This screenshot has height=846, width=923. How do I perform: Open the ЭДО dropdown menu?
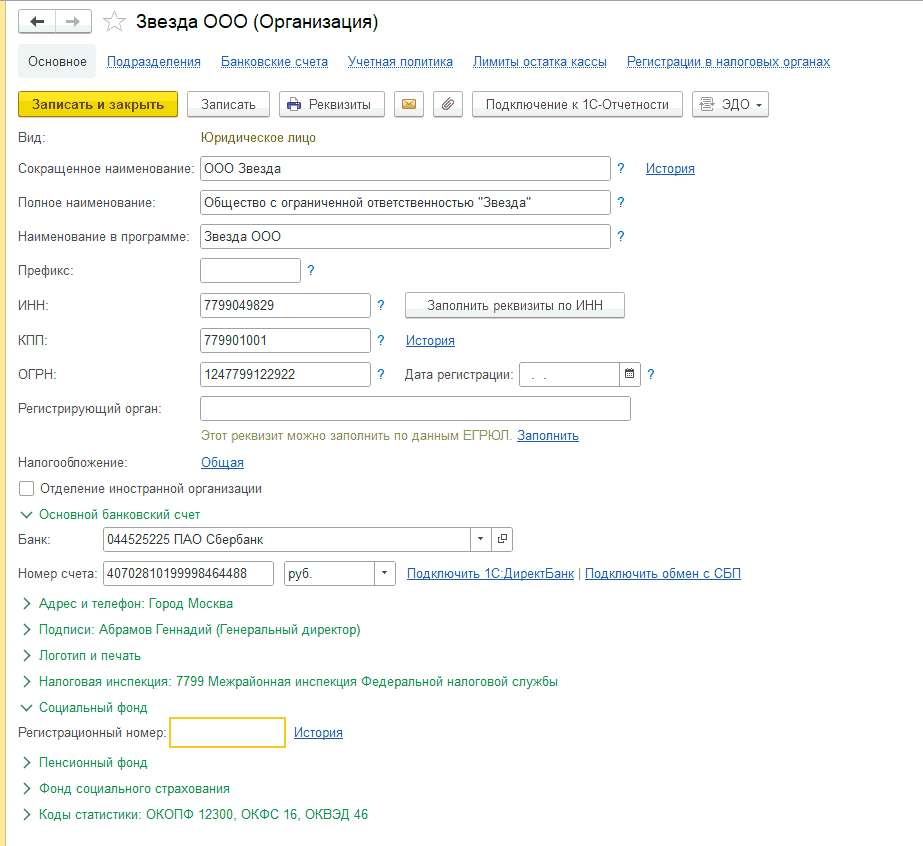[730, 104]
